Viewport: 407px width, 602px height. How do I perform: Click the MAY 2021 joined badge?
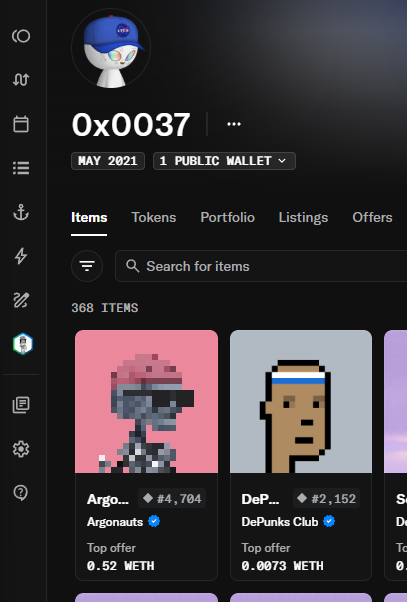pos(108,161)
